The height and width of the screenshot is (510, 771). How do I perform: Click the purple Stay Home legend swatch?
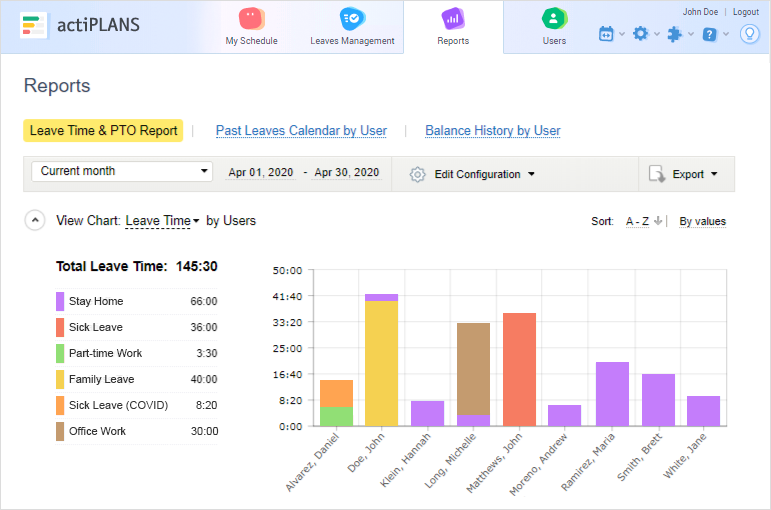tap(60, 301)
